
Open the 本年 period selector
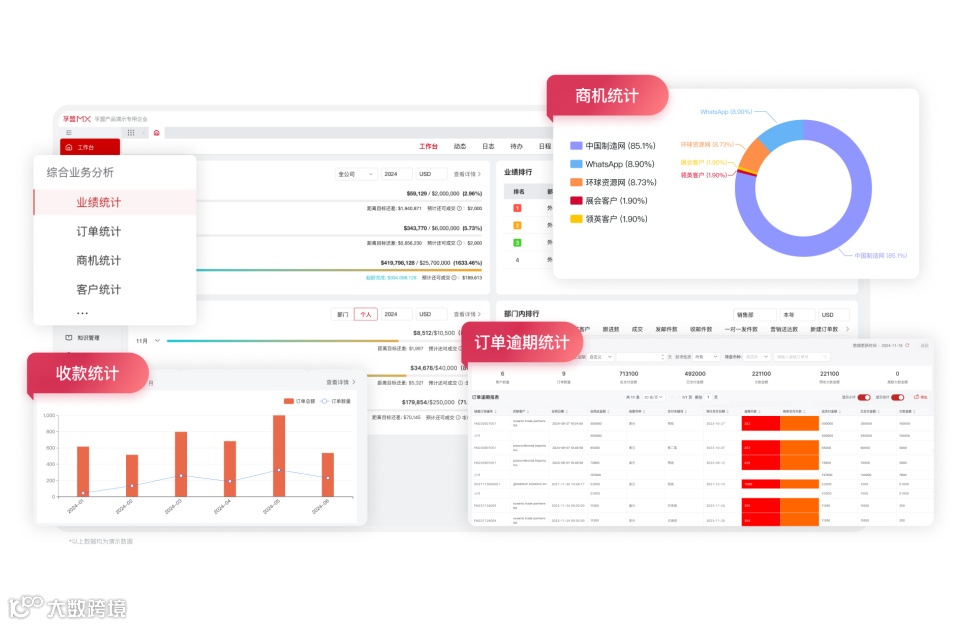coord(797,315)
